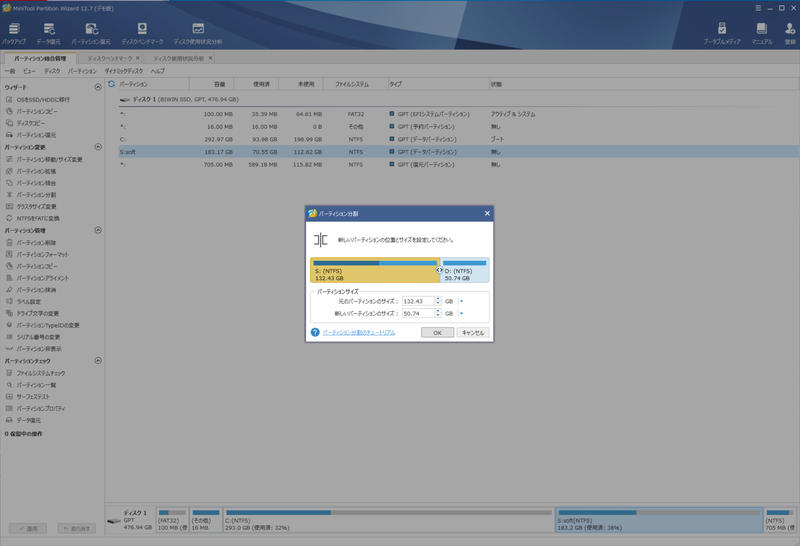This screenshot has height=546, width=800.
Task: Click the help question mark icon in dialog
Action: (x=315, y=332)
